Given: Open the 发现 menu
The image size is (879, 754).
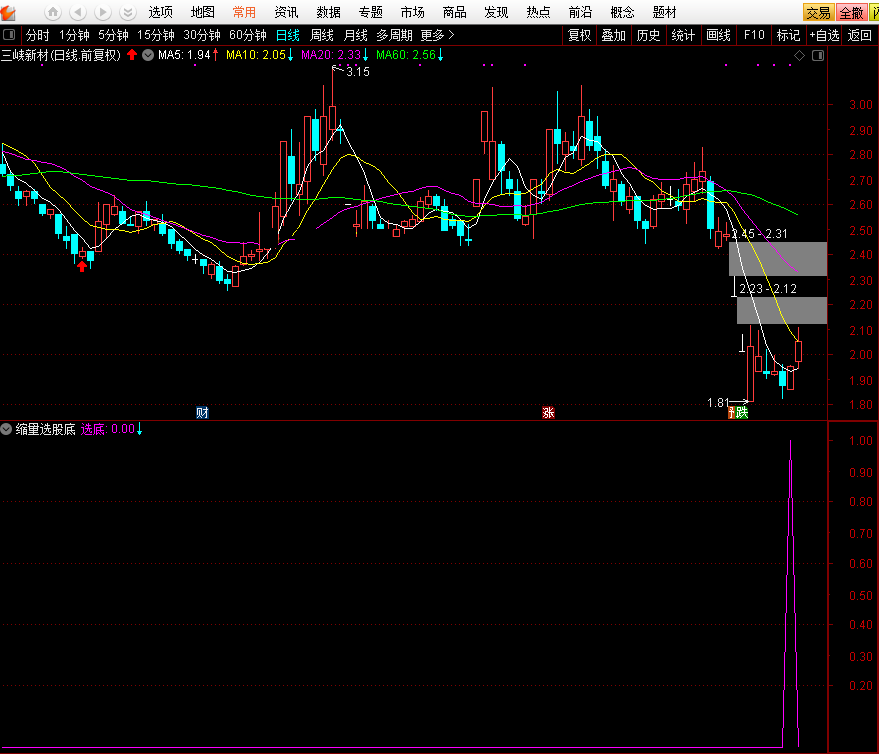Looking at the screenshot, I should (x=496, y=12).
